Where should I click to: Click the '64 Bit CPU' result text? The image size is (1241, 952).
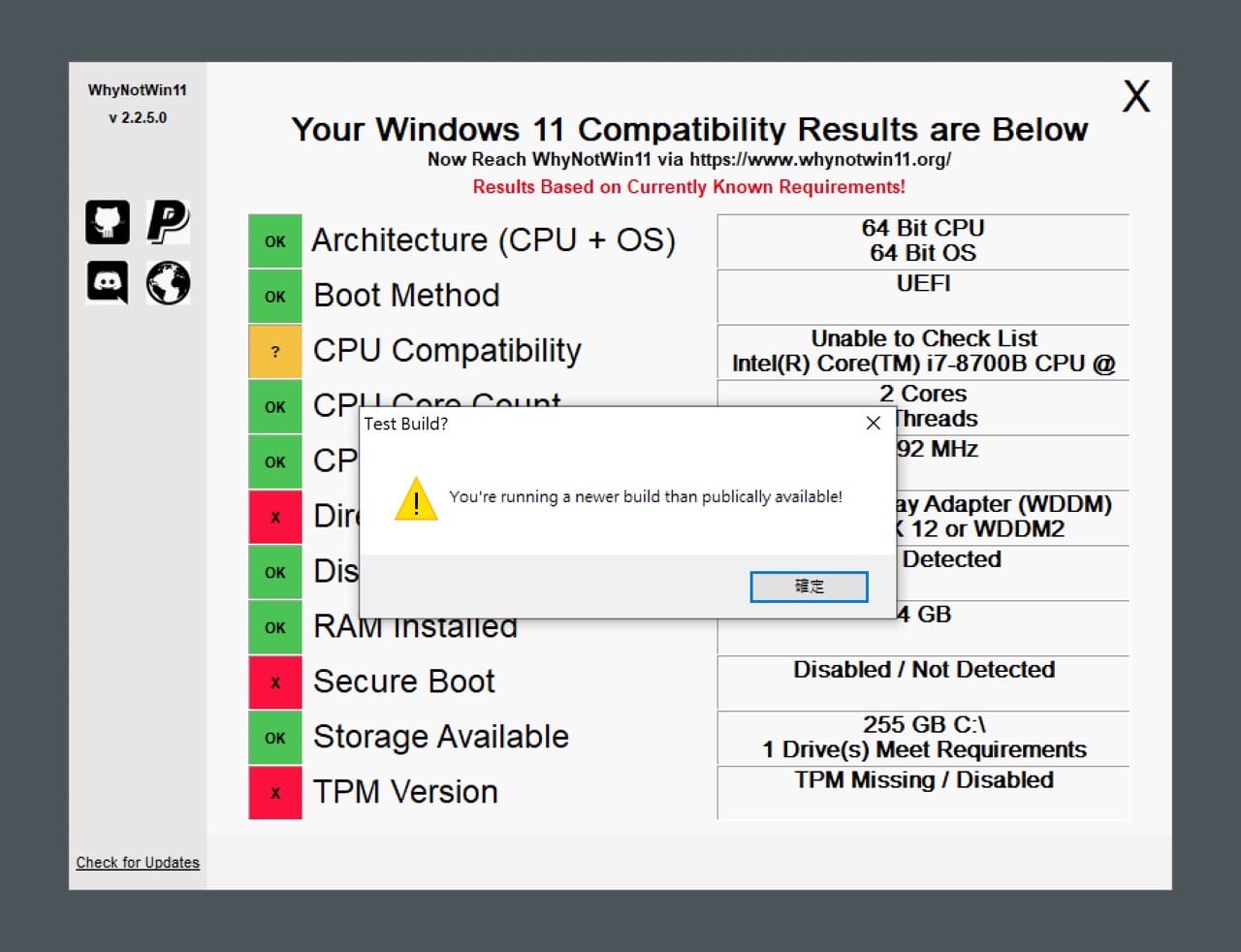click(923, 228)
